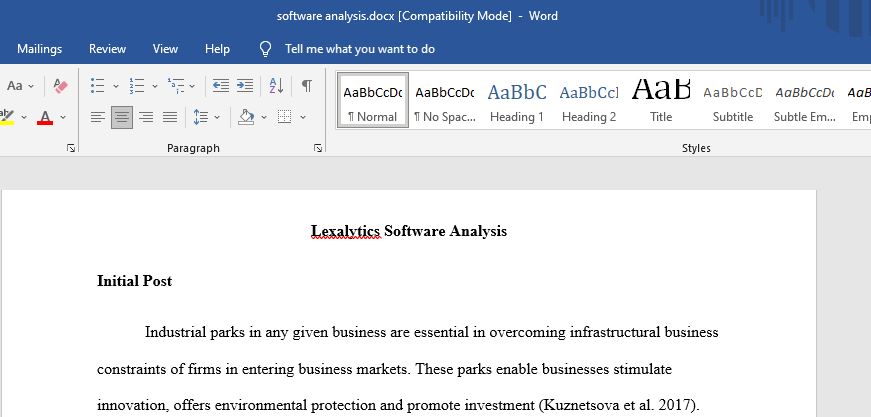Screen dimensions: 871x417
Task: Click the lightbulb Tell Me icon
Action: (x=266, y=49)
